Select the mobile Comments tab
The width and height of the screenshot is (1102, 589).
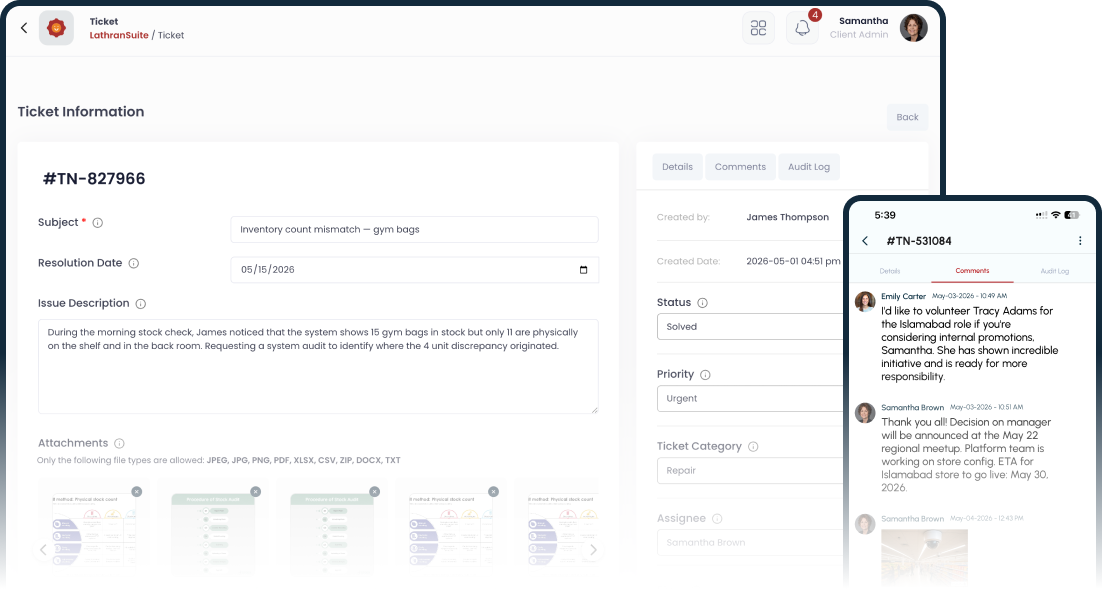[972, 271]
